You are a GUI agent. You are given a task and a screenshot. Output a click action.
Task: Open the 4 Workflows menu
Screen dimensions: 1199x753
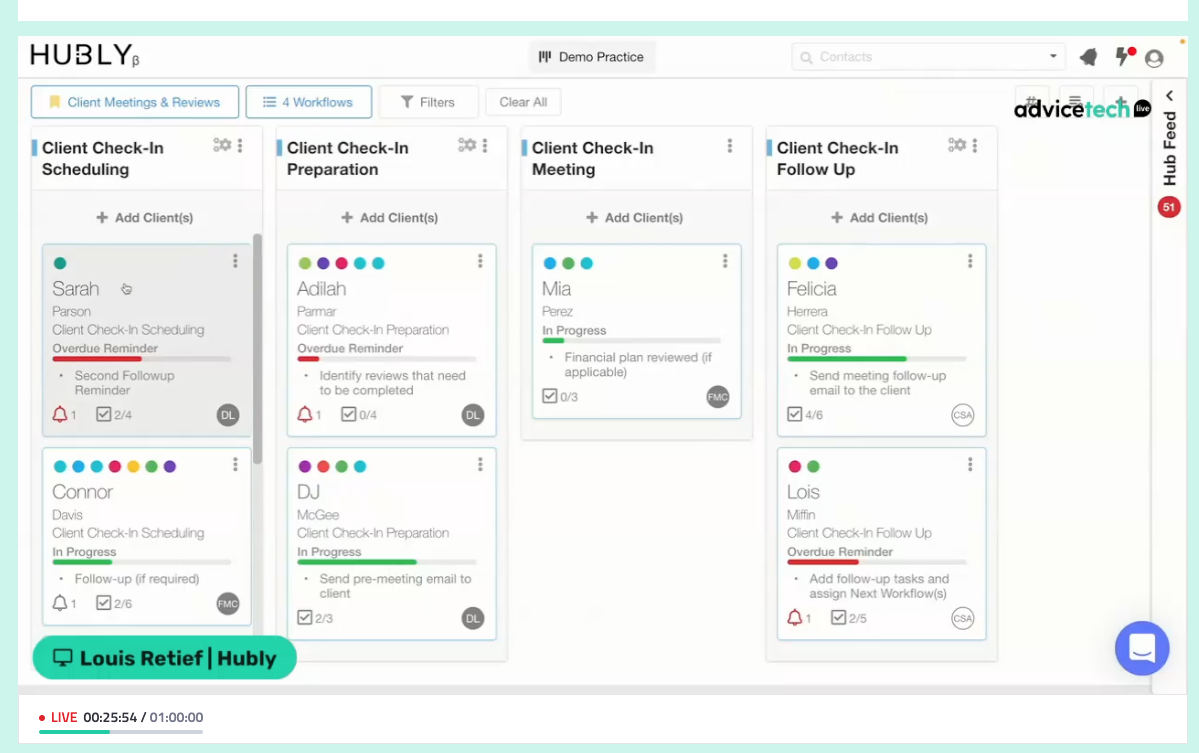coord(308,101)
